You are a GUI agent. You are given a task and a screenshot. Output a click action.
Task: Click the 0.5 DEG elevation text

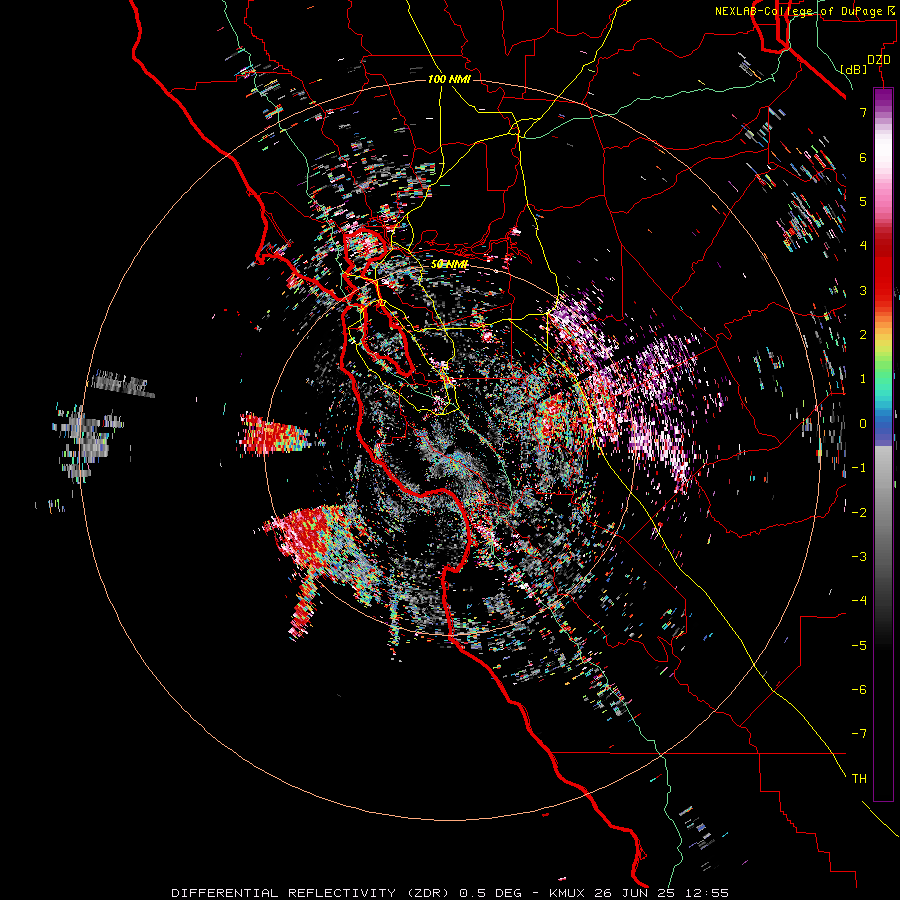tap(490, 893)
